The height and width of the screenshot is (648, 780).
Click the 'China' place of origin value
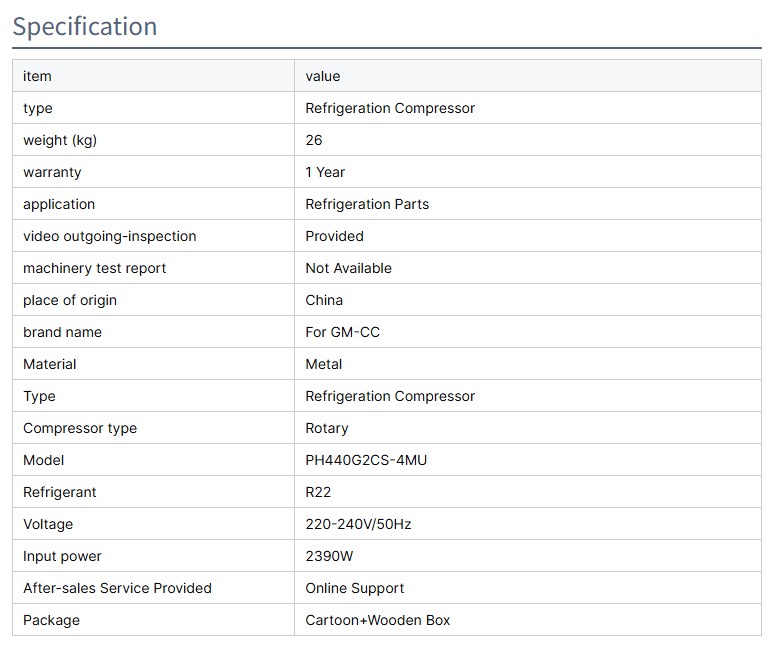324,300
